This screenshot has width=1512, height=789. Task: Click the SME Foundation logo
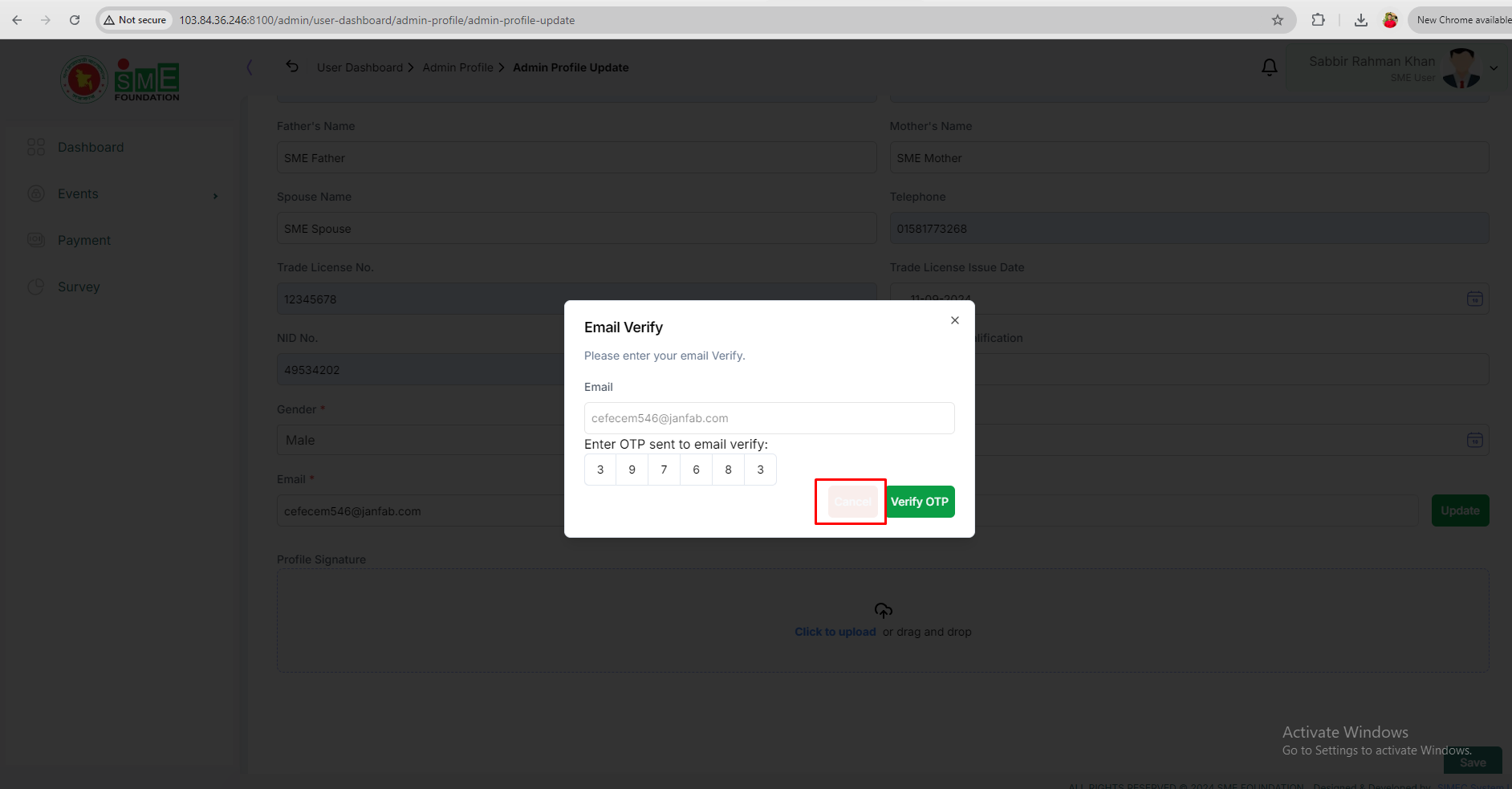pos(120,79)
